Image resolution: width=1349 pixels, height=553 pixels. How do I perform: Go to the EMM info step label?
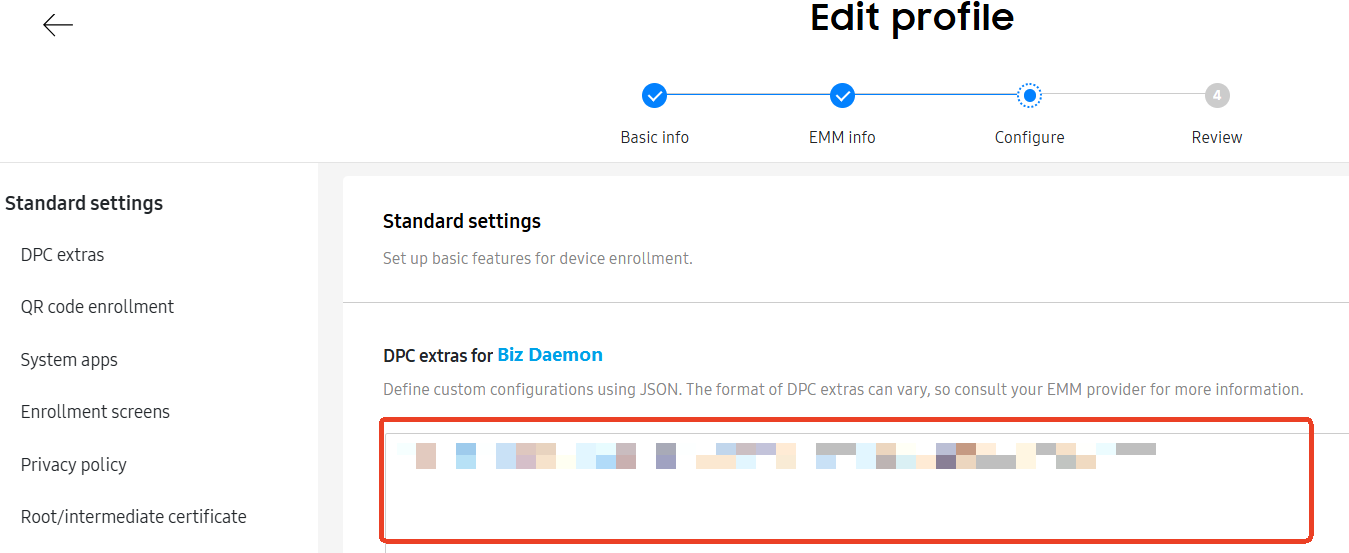click(x=842, y=137)
